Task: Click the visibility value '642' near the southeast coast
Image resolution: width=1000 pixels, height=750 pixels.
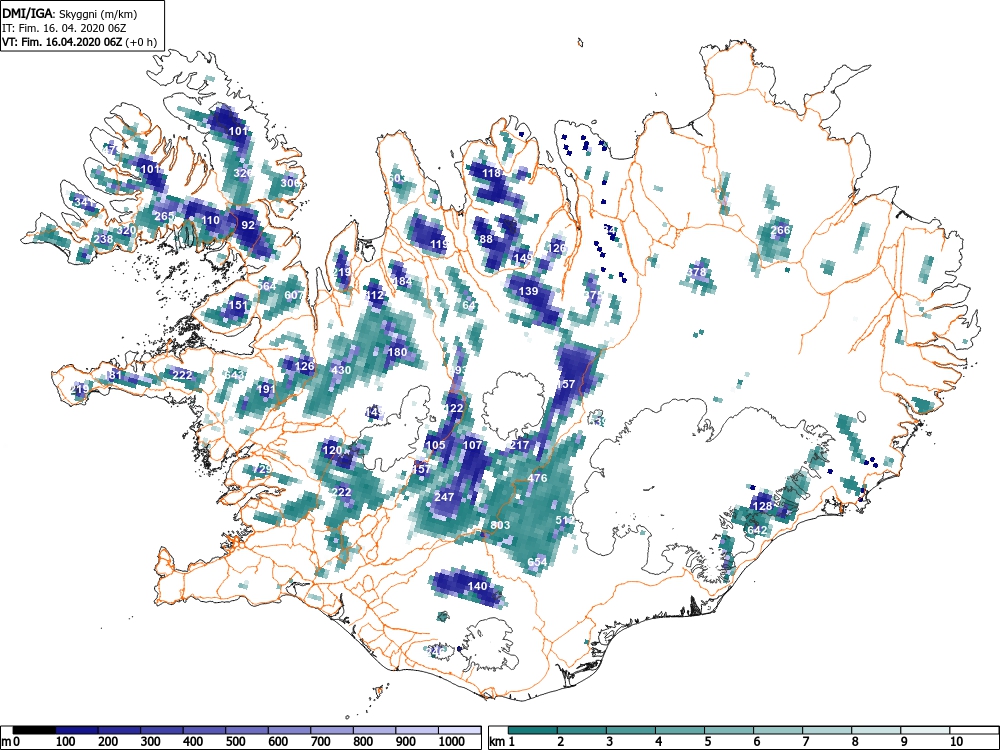Action: click(x=756, y=530)
